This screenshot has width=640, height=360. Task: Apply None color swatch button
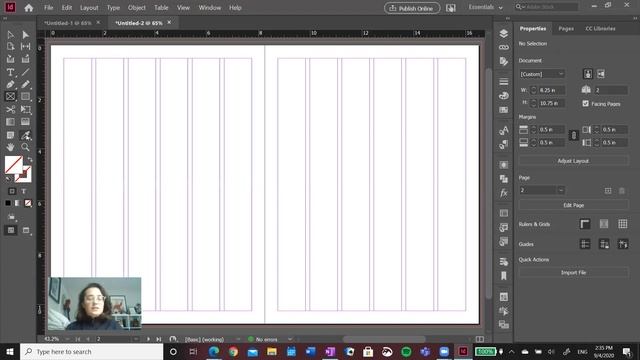(x=28, y=203)
